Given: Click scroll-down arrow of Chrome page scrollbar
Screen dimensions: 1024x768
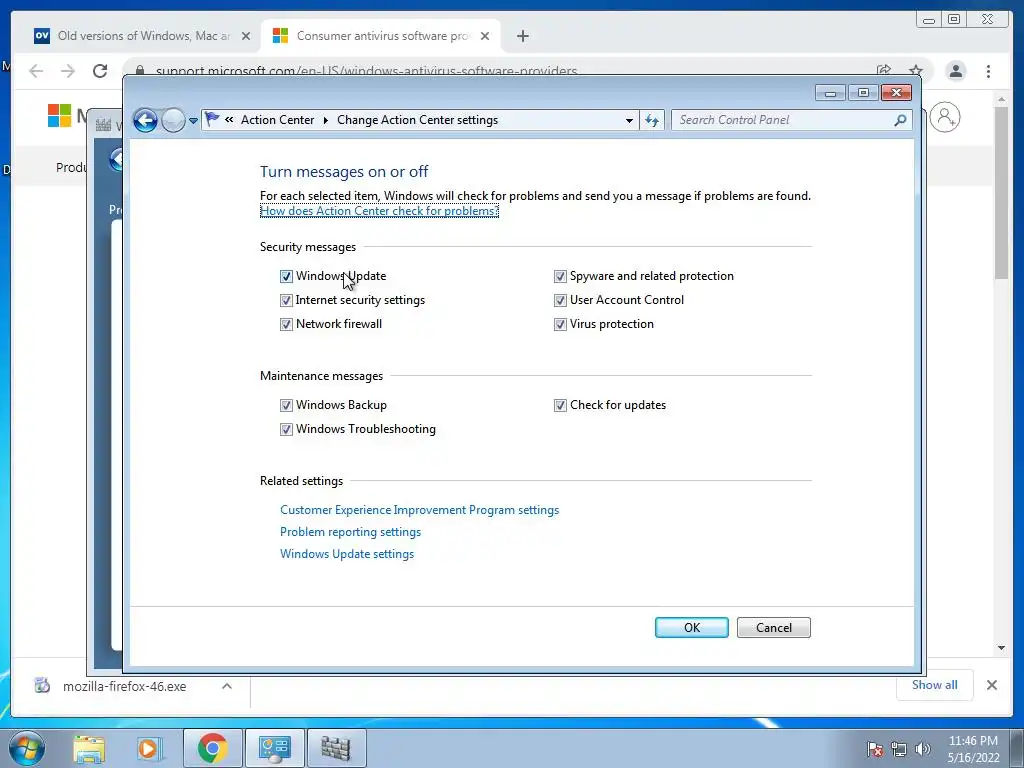Looking at the screenshot, I should 1001,648.
